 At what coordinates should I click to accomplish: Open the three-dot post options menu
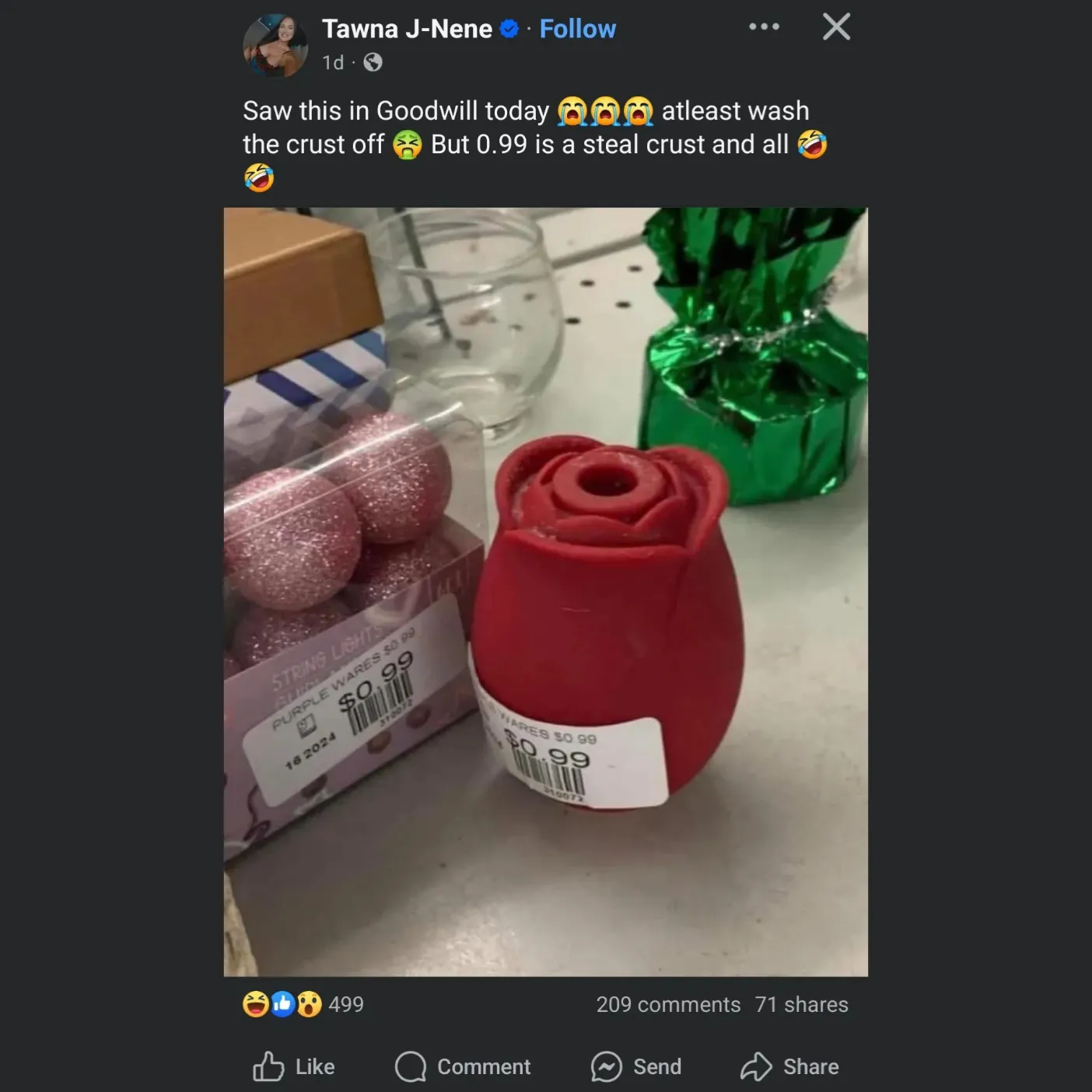click(764, 27)
